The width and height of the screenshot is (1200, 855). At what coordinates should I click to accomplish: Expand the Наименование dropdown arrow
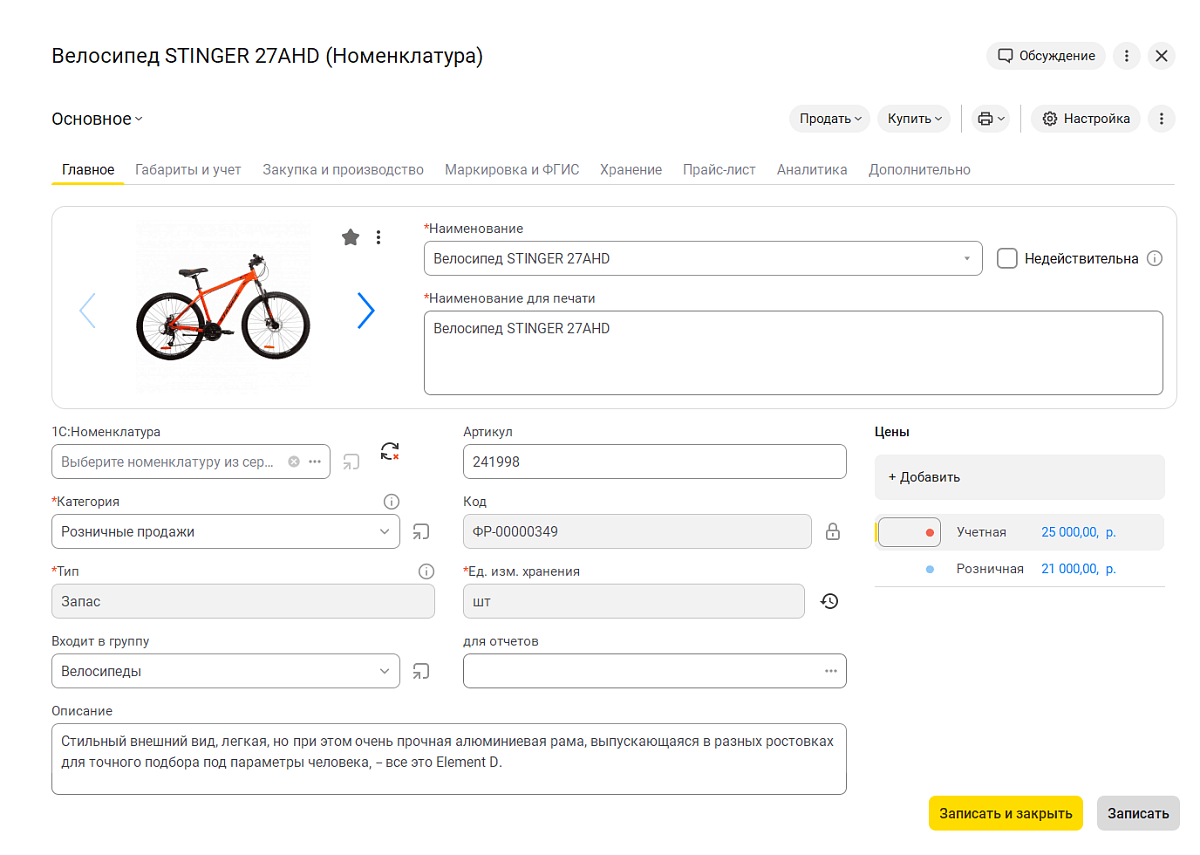click(967, 259)
